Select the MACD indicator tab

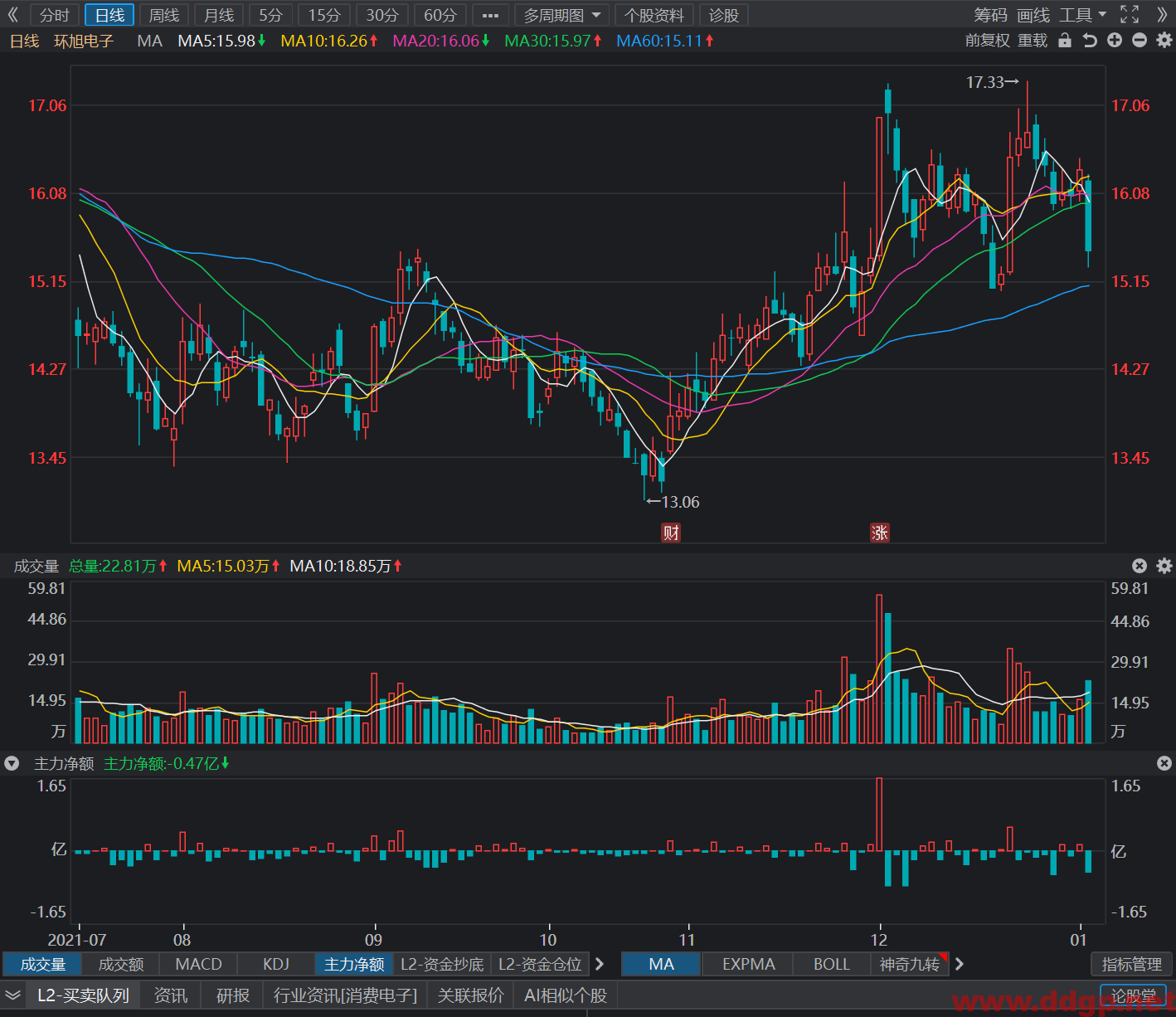199,964
